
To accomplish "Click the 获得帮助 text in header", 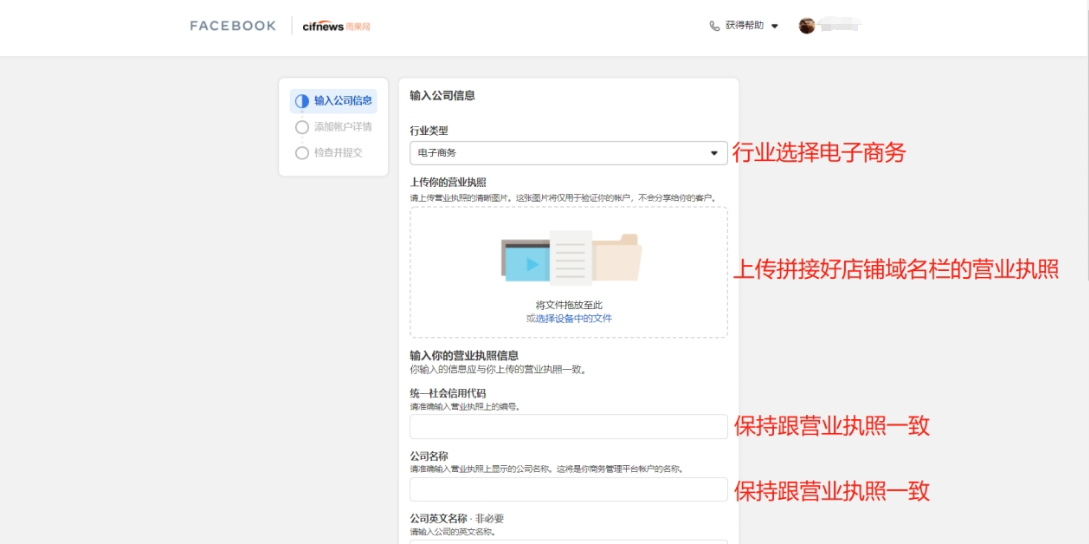I will (744, 26).
